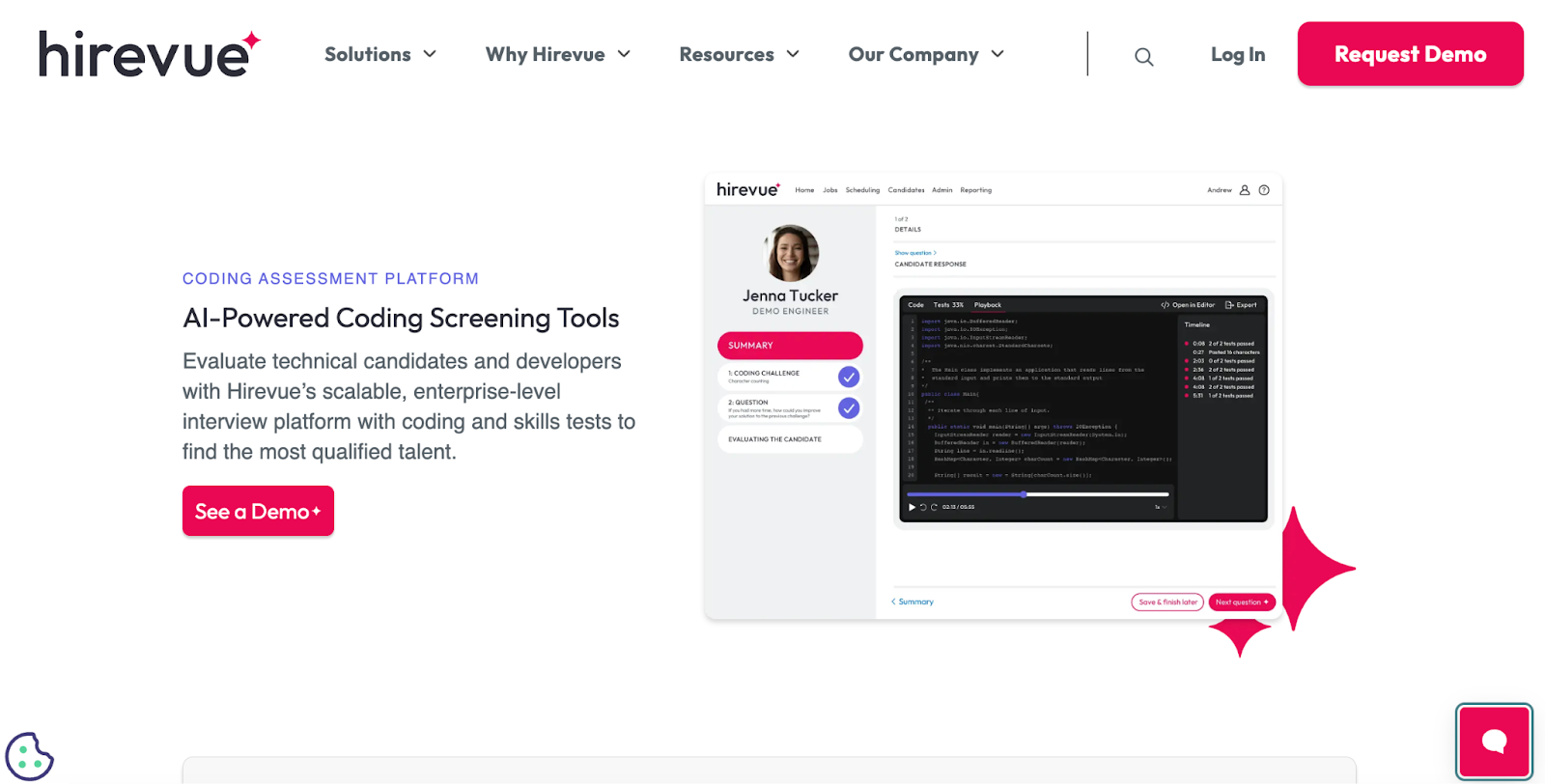Open the 1x playback speed dropdown
The image size is (1545, 784).
1161,507
